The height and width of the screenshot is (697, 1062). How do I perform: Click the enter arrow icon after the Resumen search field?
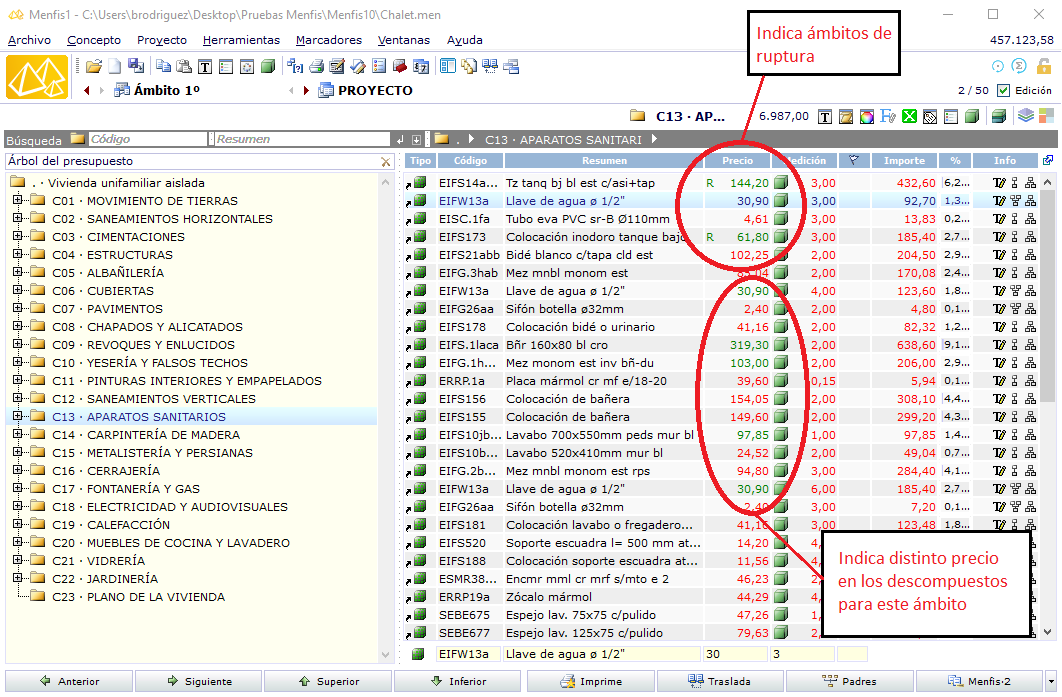pyautogui.click(x=400, y=140)
